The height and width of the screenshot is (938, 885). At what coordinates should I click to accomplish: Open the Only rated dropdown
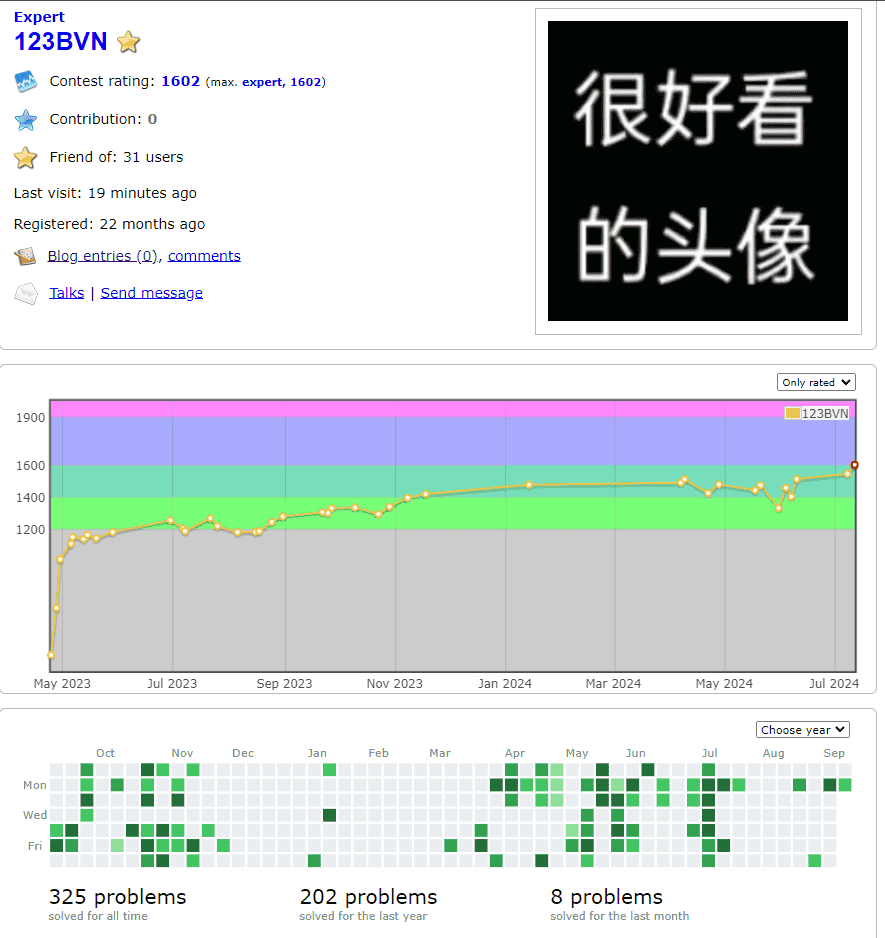(816, 382)
